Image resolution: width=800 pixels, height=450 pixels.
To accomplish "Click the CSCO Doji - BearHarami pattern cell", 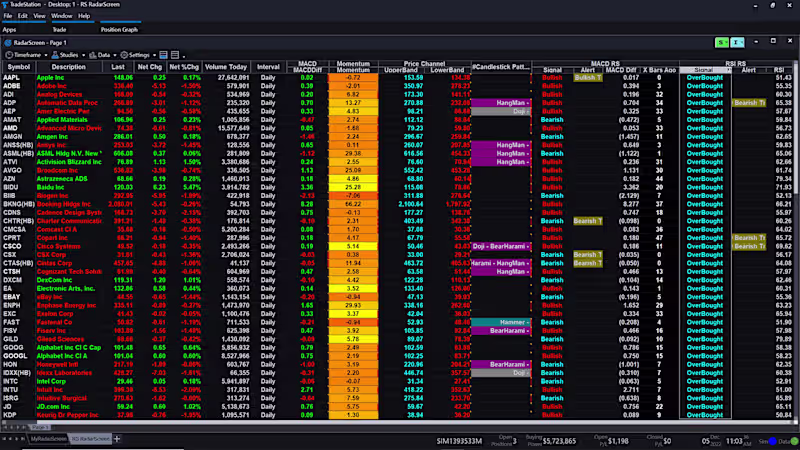I will pos(501,246).
